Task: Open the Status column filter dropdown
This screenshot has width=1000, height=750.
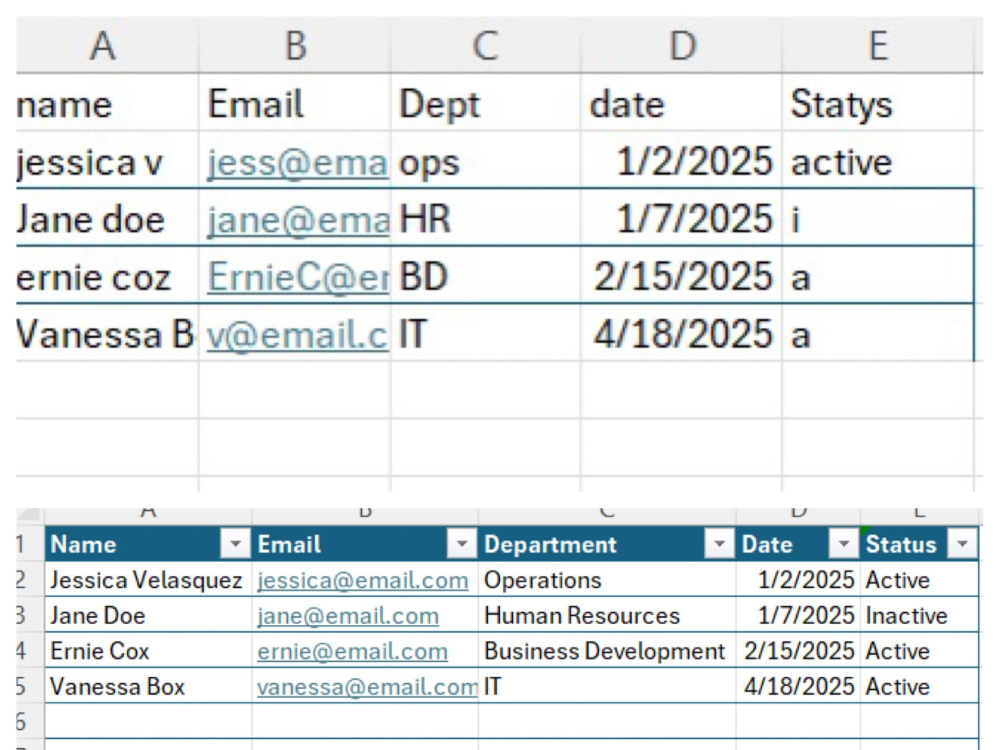Action: point(962,544)
